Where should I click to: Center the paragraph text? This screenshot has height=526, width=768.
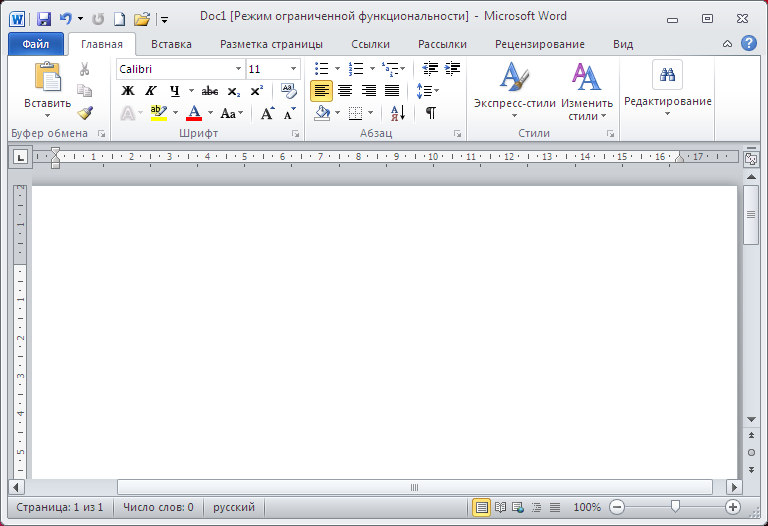(345, 91)
